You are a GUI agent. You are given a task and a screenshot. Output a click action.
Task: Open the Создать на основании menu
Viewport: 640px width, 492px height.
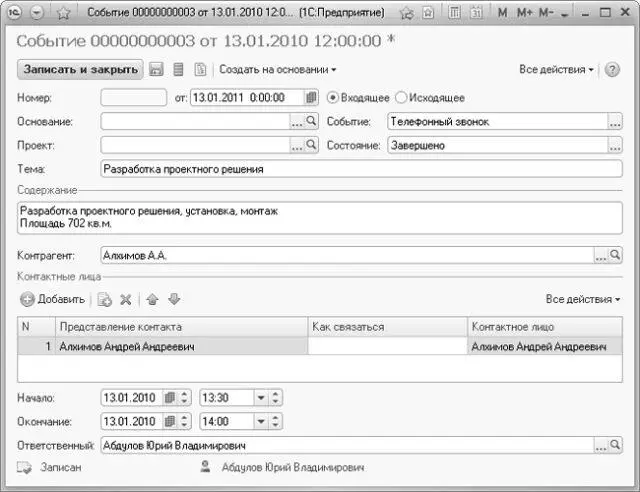point(278,69)
